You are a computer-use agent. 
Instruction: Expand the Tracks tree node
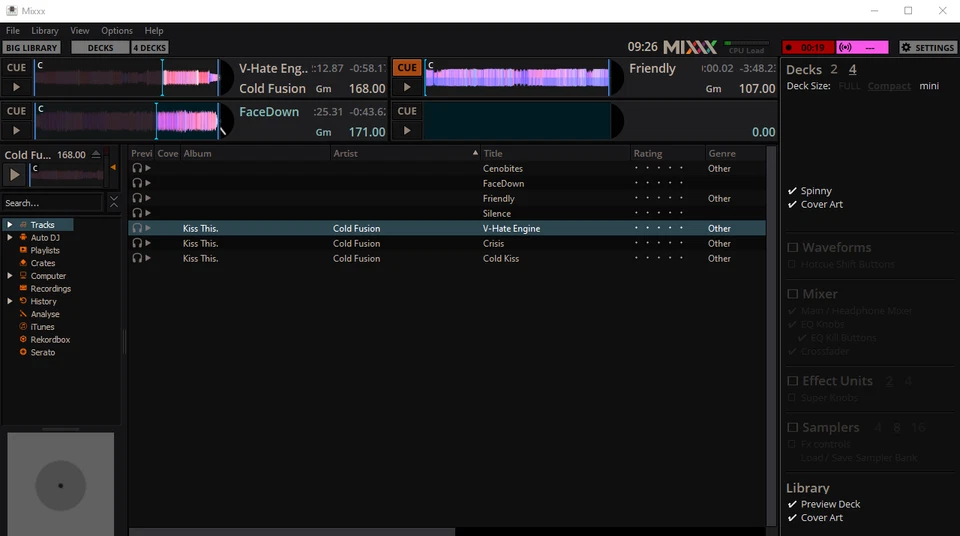pyautogui.click(x=9, y=225)
